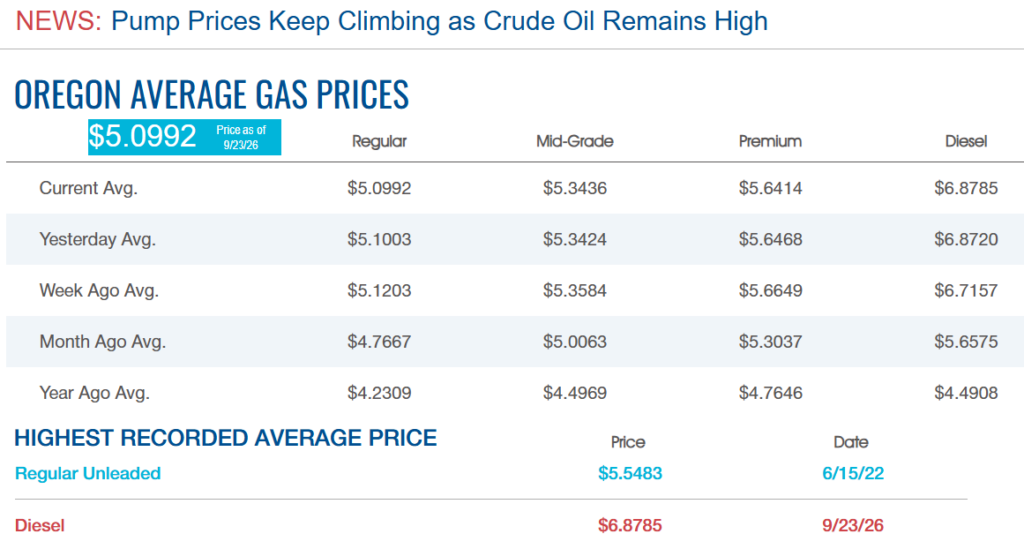
Task: Select the Mid-Grade column header
Action: point(575,141)
